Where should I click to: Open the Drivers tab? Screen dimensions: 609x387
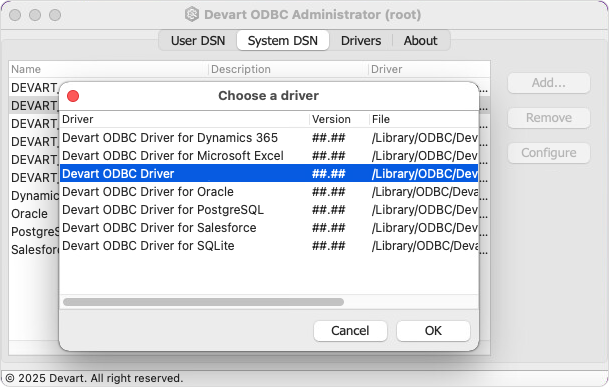pos(361,40)
